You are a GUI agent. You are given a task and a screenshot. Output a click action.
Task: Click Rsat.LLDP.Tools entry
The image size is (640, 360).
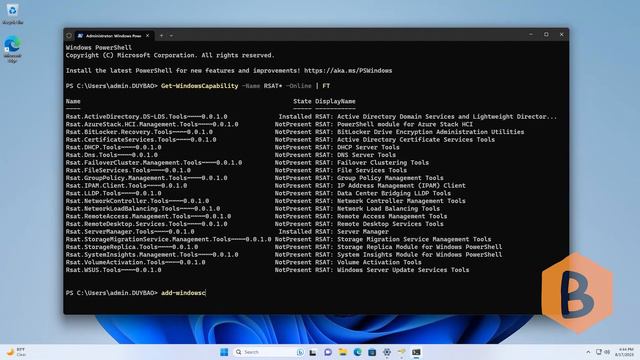click(x=113, y=193)
